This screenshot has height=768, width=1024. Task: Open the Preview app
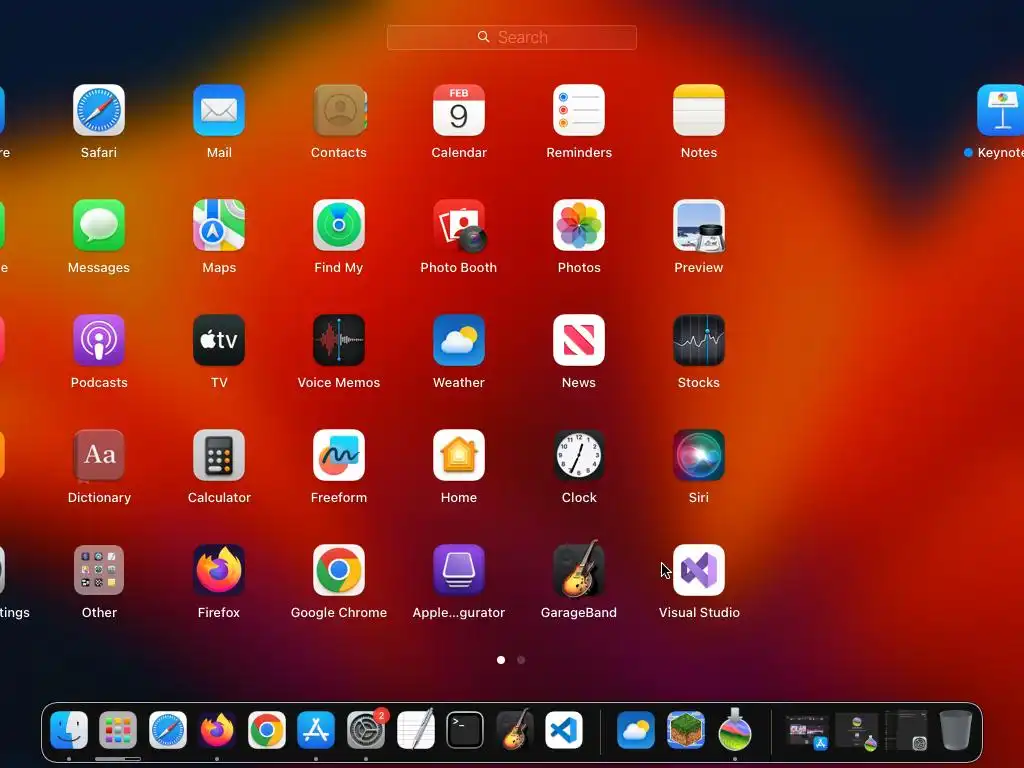tap(699, 225)
